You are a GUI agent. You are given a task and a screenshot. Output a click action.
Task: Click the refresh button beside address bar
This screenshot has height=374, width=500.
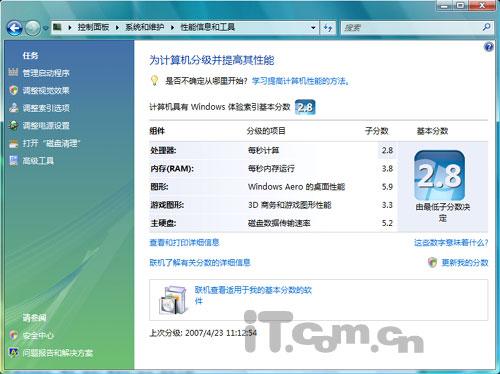[328, 28]
